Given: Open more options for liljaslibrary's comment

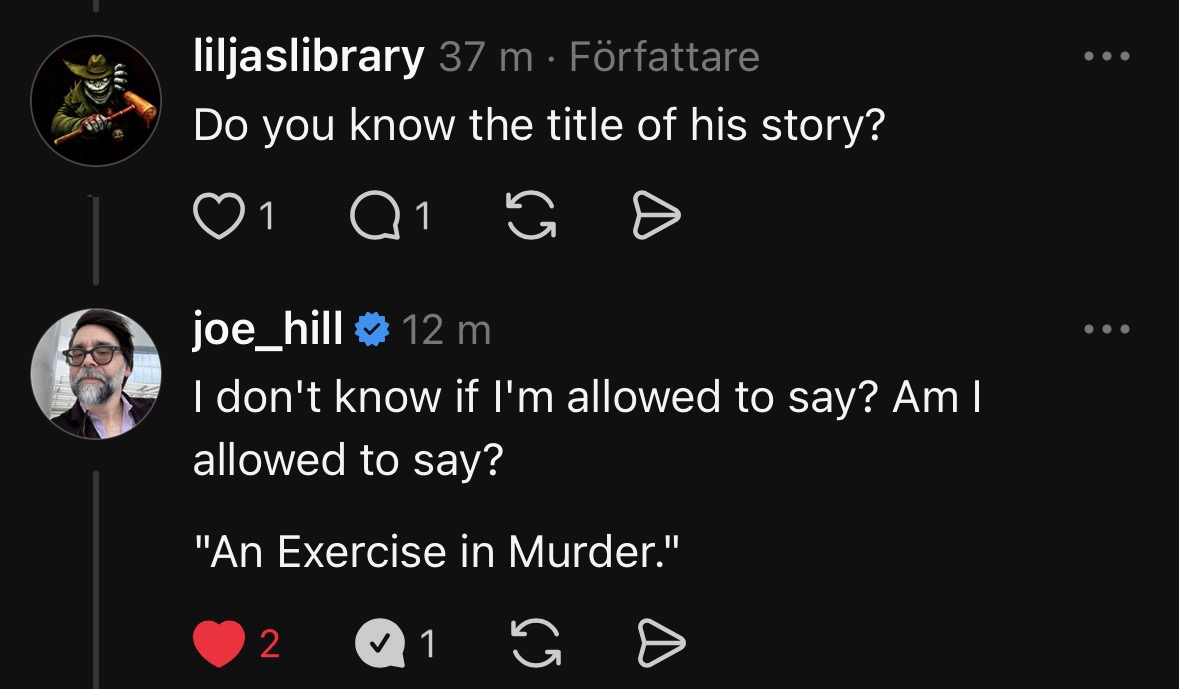Looking at the screenshot, I should 1107,57.
